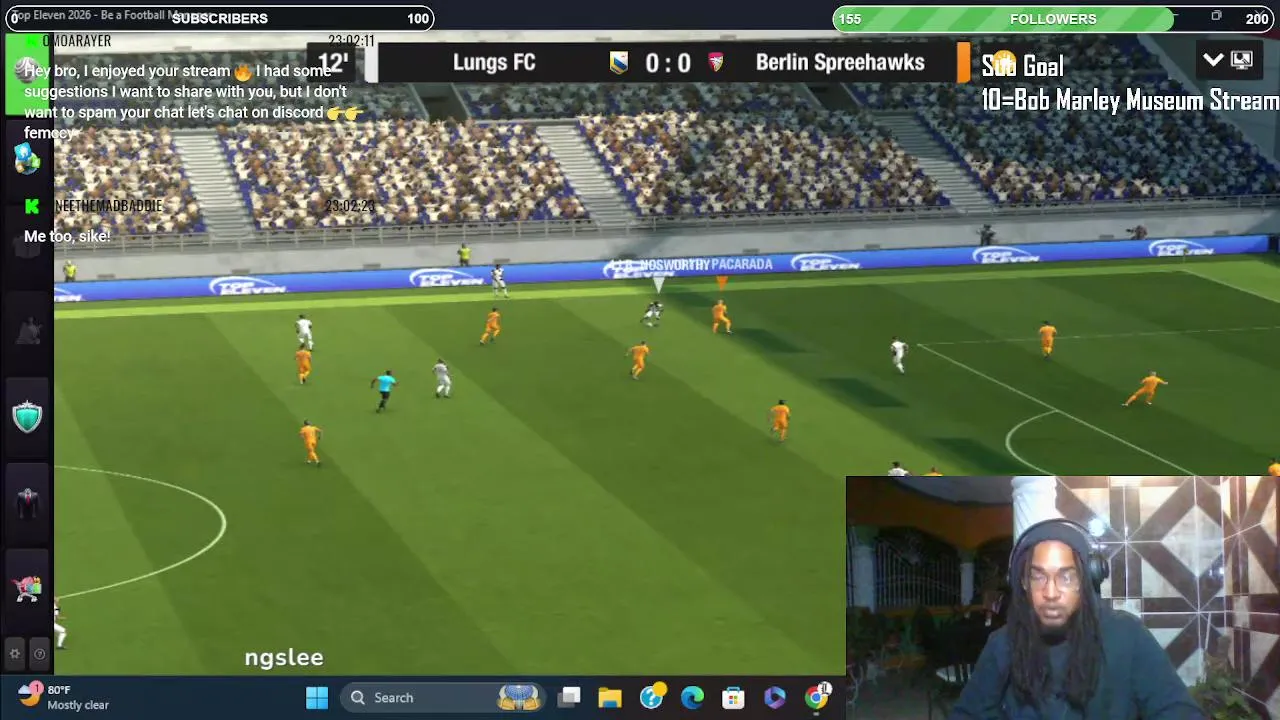Click the 'ngslee' ticker text
1280x720 pixels.
pyautogui.click(x=284, y=657)
